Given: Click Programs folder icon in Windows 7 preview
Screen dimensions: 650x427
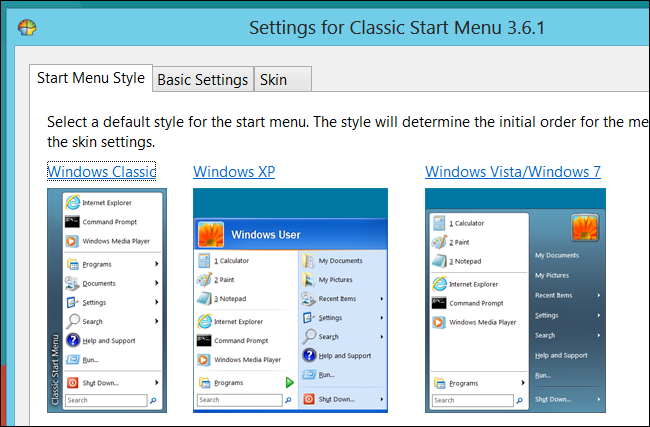Looking at the screenshot, I should pyautogui.click(x=439, y=383).
